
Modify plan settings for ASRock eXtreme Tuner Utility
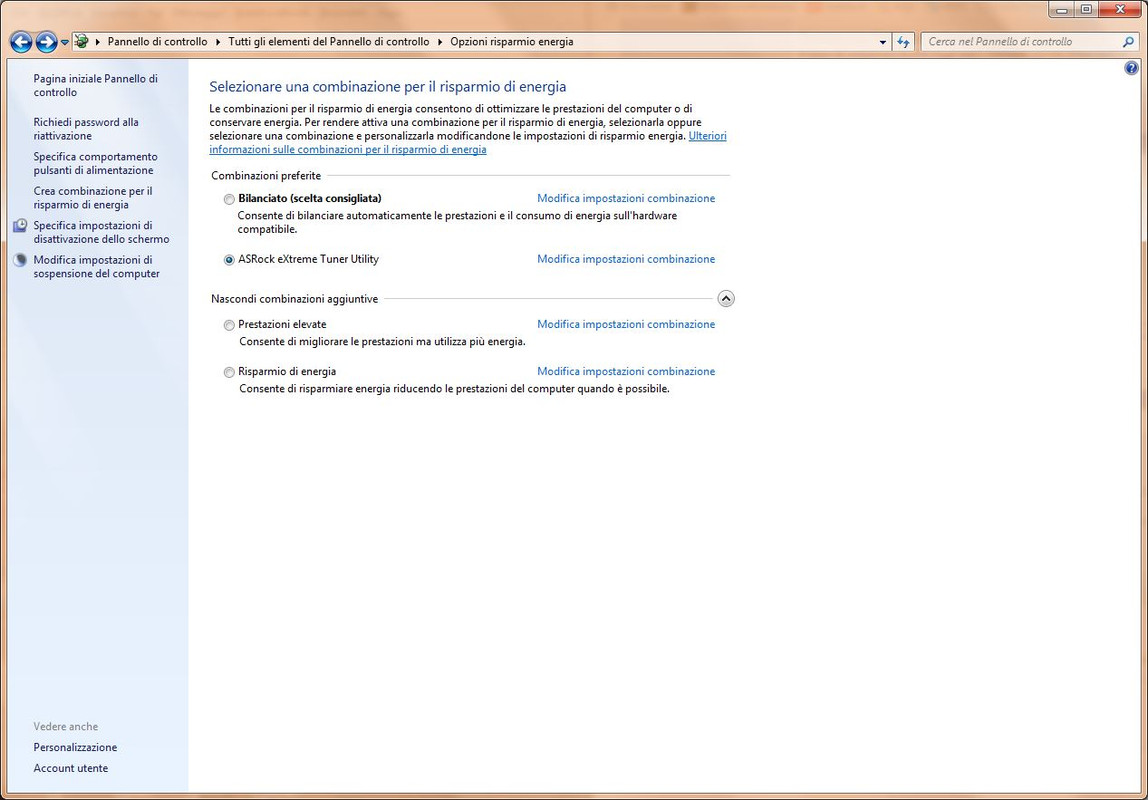coord(626,259)
